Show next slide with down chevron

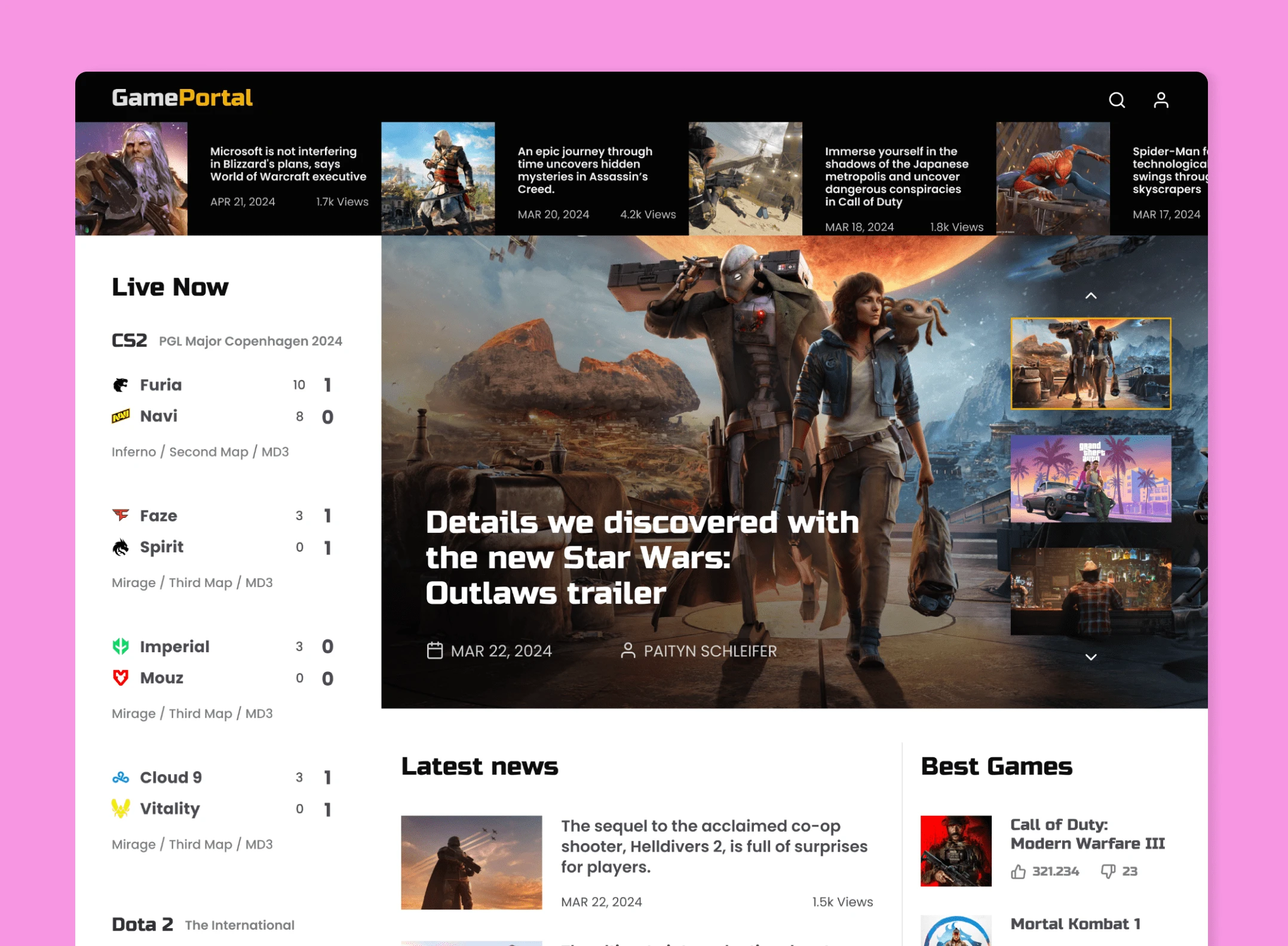(1091, 657)
